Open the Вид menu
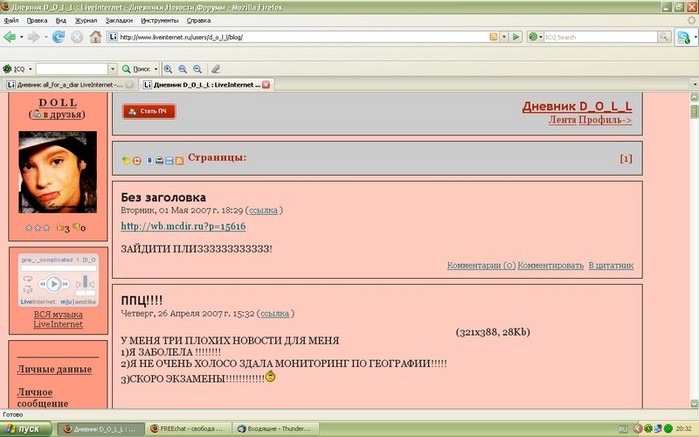The height and width of the screenshot is (437, 699). coord(61,21)
